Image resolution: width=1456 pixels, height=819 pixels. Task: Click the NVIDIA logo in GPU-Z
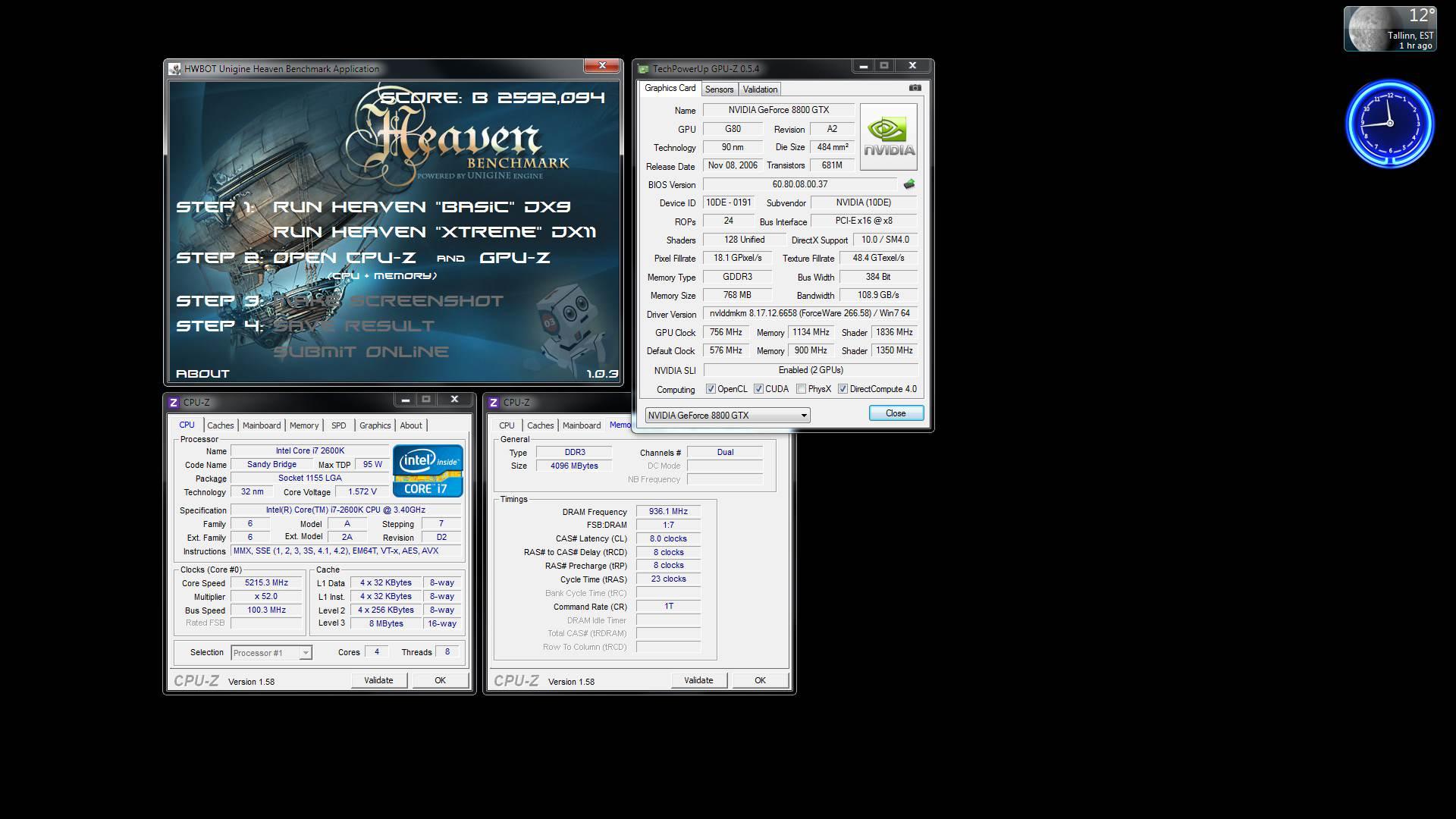888,136
